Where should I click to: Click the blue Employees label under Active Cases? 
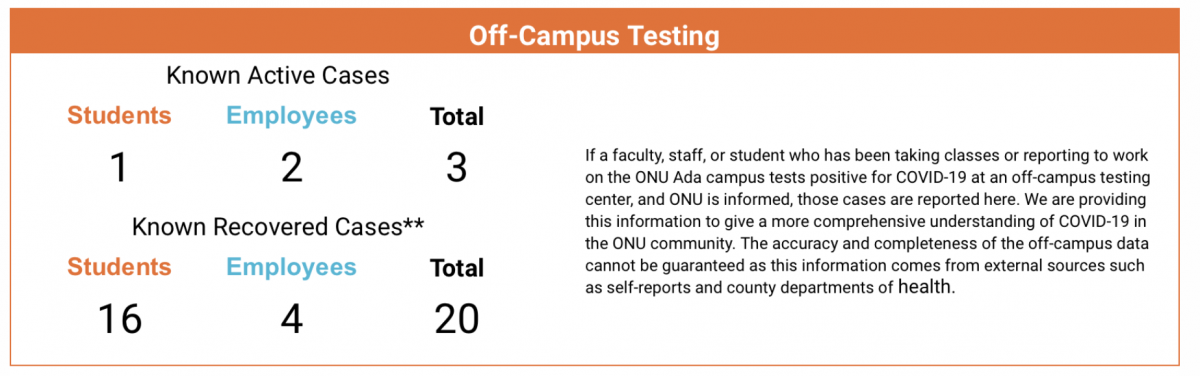[291, 116]
